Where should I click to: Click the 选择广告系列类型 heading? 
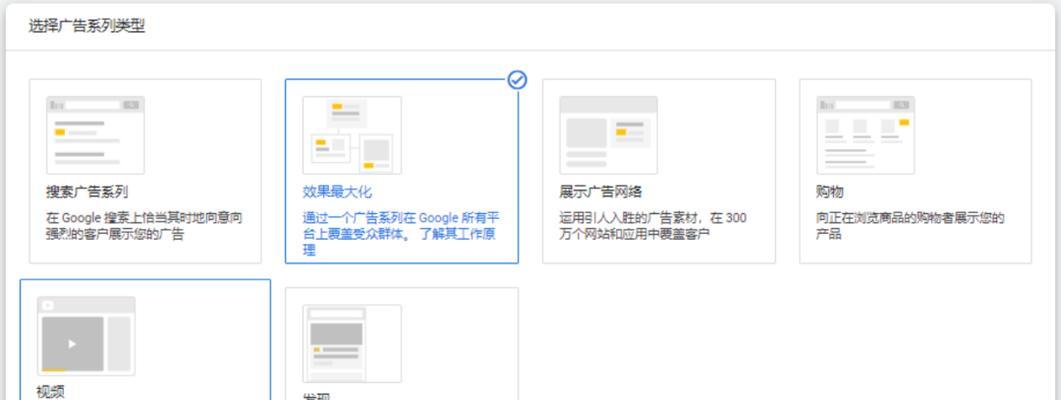pyautogui.click(x=87, y=26)
